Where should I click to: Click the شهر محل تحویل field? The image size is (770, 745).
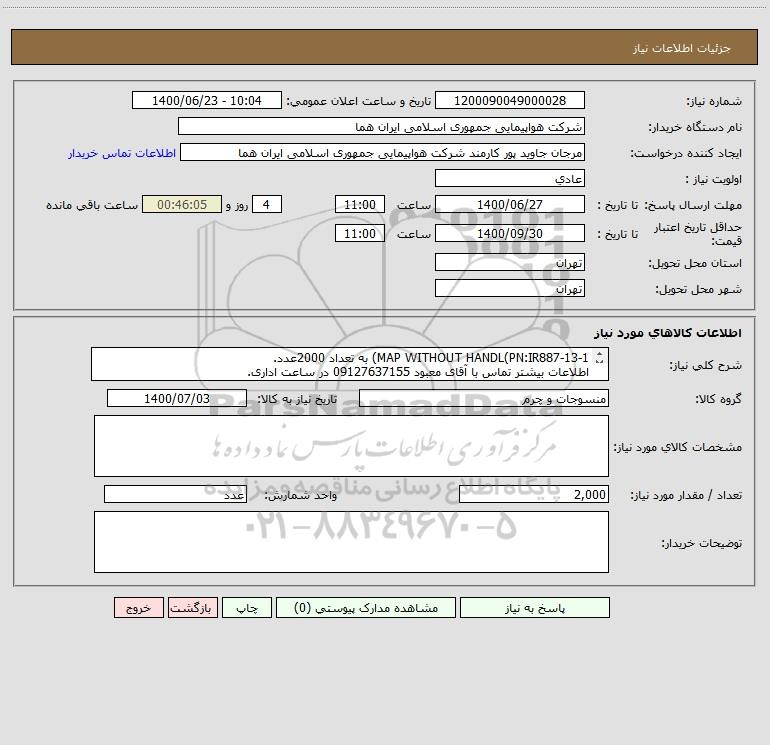click(510, 289)
